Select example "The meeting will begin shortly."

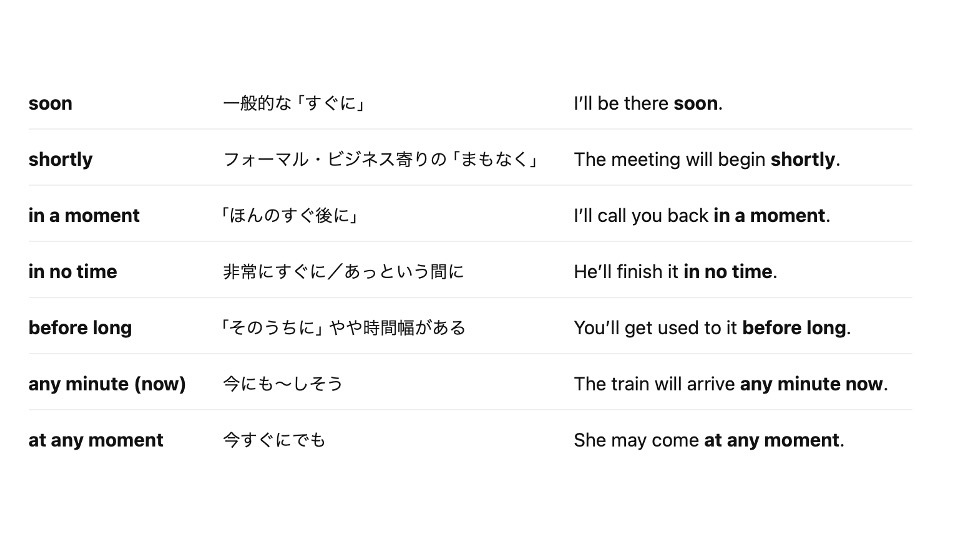point(707,160)
